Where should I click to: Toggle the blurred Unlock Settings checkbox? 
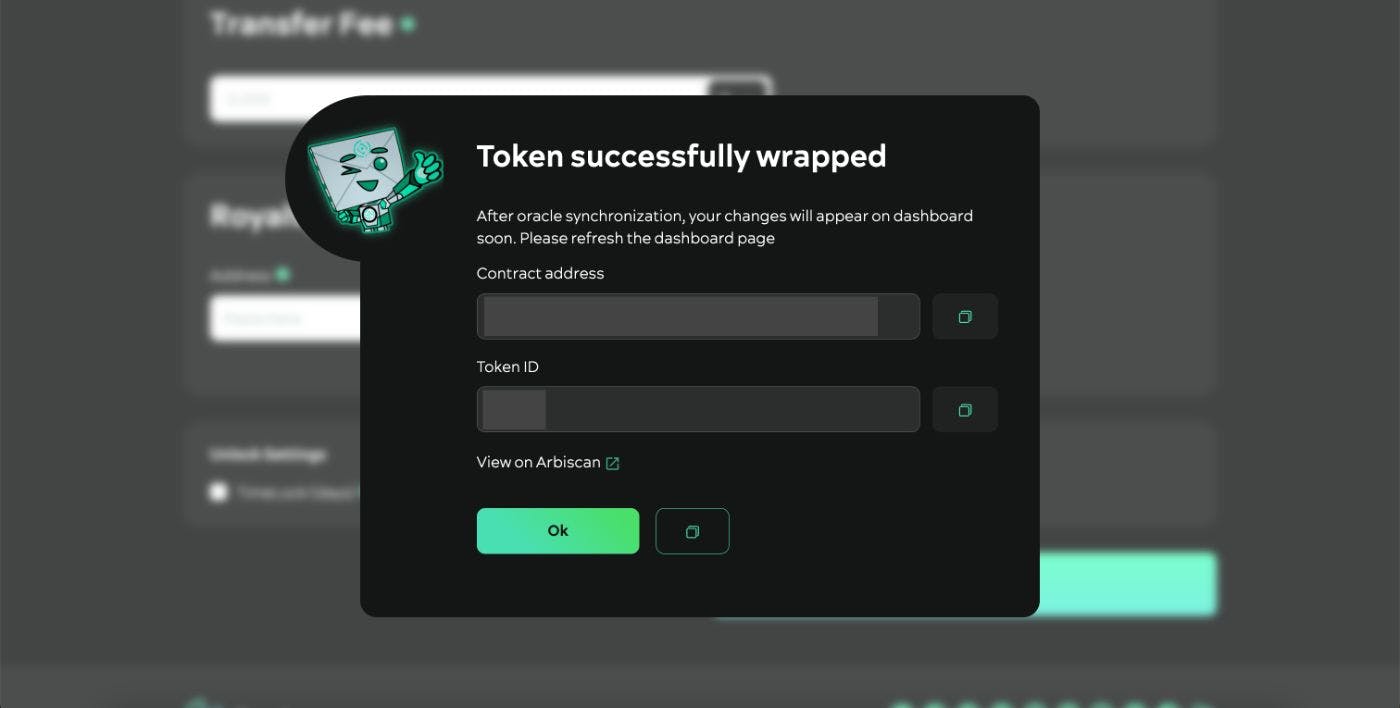pyautogui.click(x=218, y=492)
